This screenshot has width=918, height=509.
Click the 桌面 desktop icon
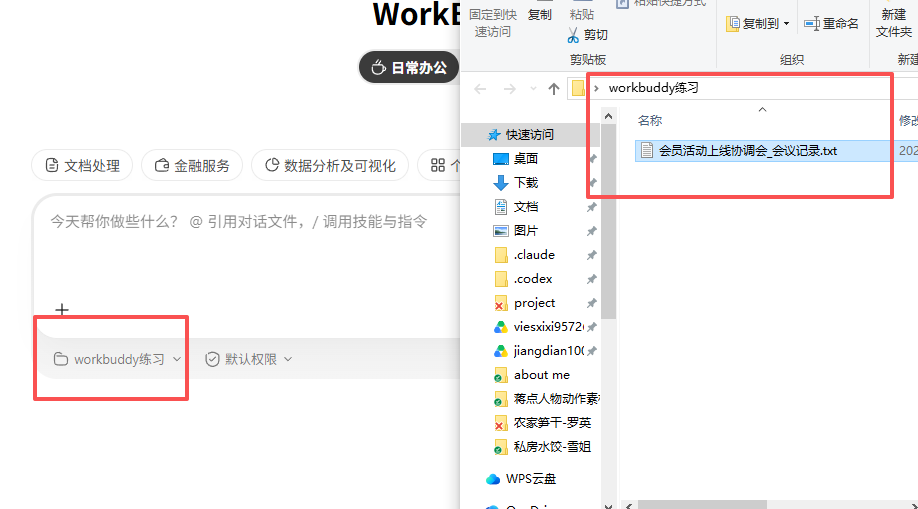(x=501, y=159)
